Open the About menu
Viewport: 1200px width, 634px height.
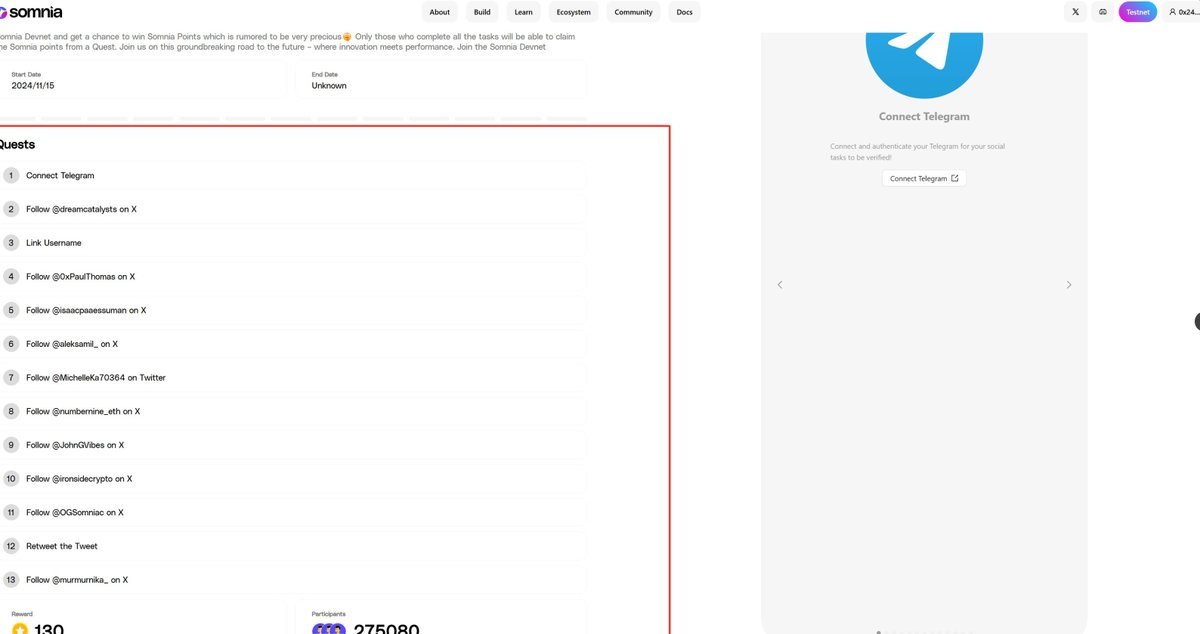(x=440, y=12)
